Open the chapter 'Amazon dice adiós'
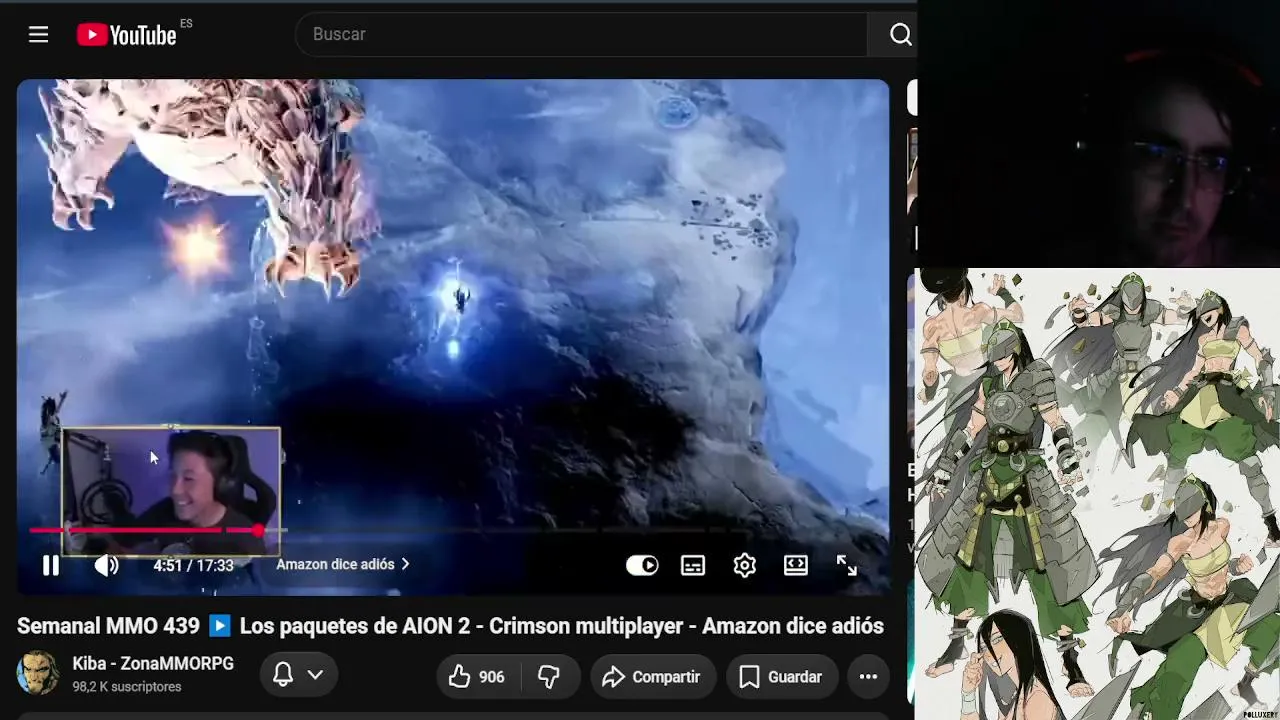The height and width of the screenshot is (720, 1280). click(343, 565)
